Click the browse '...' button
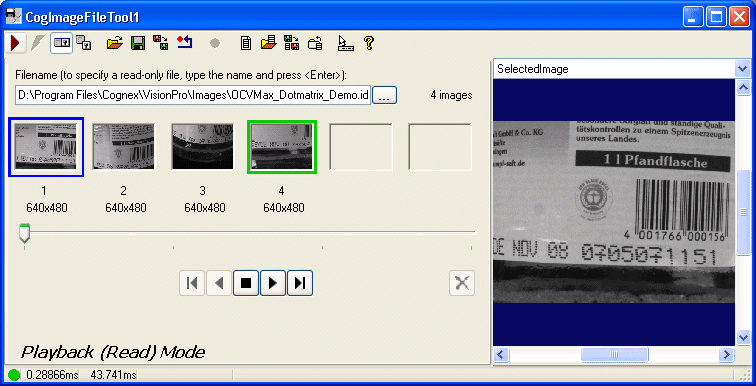 (x=384, y=95)
